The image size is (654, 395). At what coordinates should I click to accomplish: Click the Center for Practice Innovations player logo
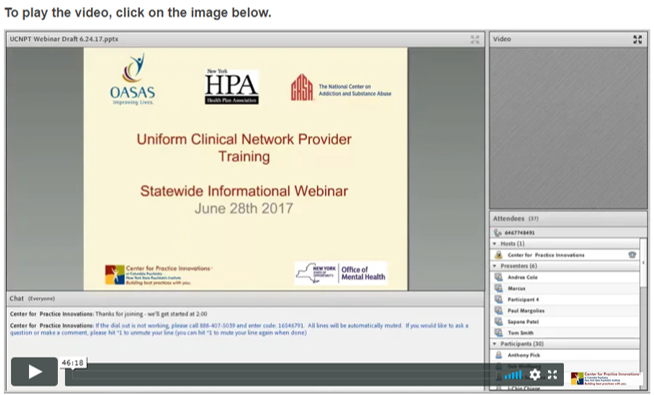pos(605,378)
